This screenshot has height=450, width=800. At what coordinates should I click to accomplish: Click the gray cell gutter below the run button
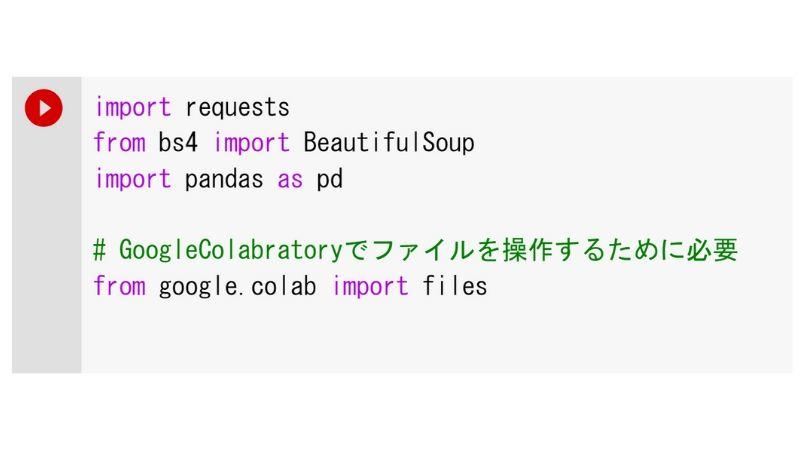click(46, 250)
